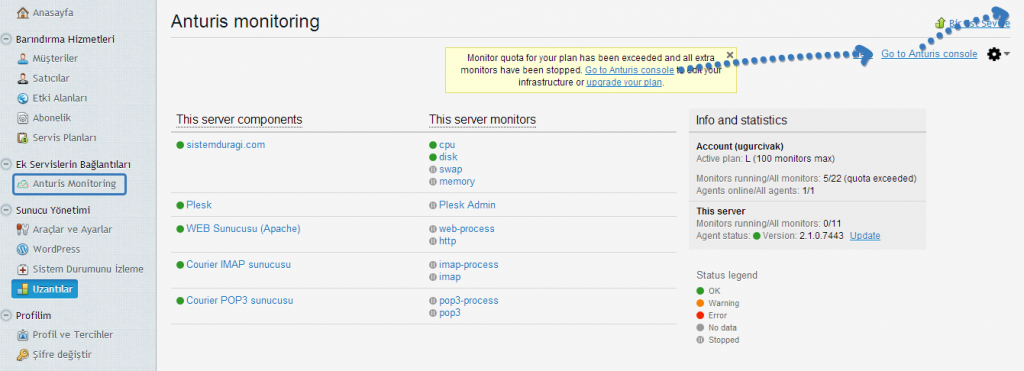Click the Bir üst Seviye up-arrow icon
Screen dimensions: 1024x371
pyautogui.click(x=940, y=24)
